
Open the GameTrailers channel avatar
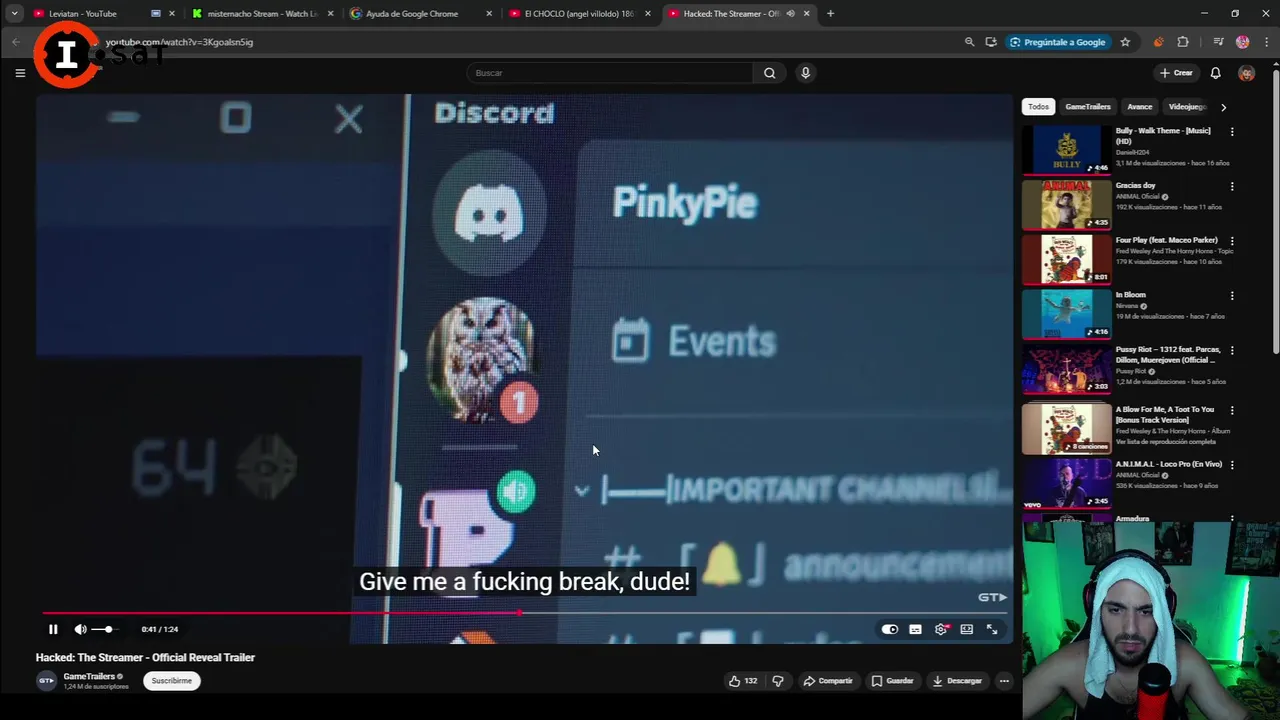[46, 681]
